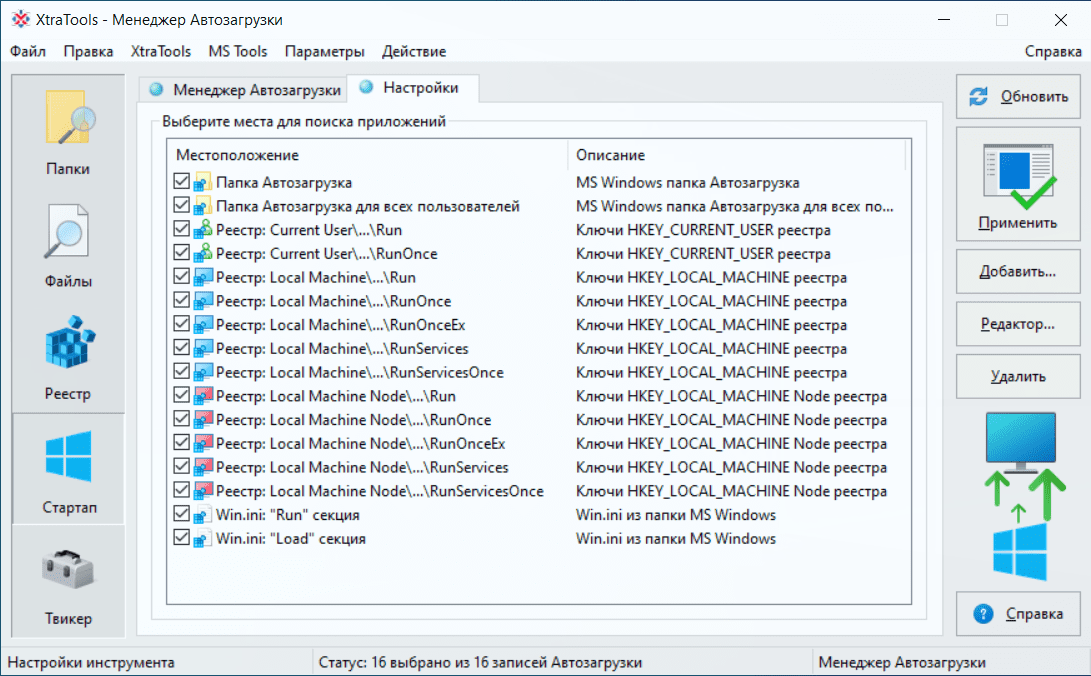Click the Справка button at bottom right

[1018, 613]
